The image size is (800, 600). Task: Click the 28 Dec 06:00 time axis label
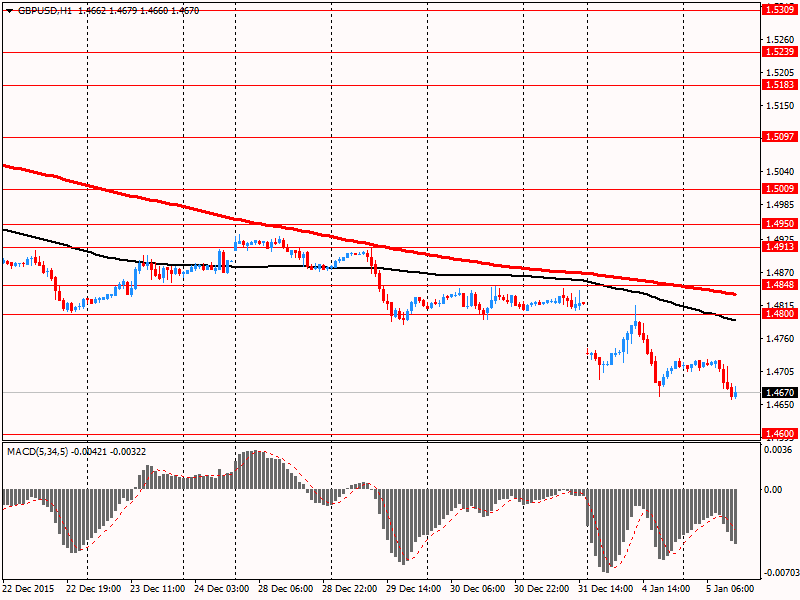[x=286, y=588]
